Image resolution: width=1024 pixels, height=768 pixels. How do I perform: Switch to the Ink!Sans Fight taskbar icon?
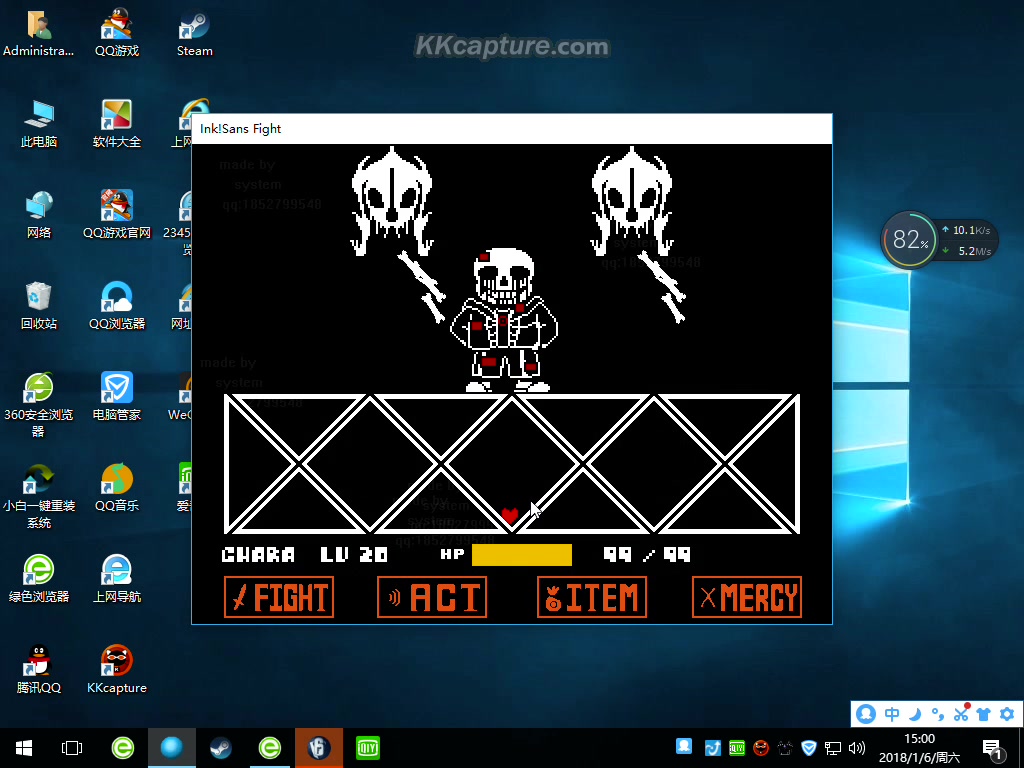(x=319, y=748)
